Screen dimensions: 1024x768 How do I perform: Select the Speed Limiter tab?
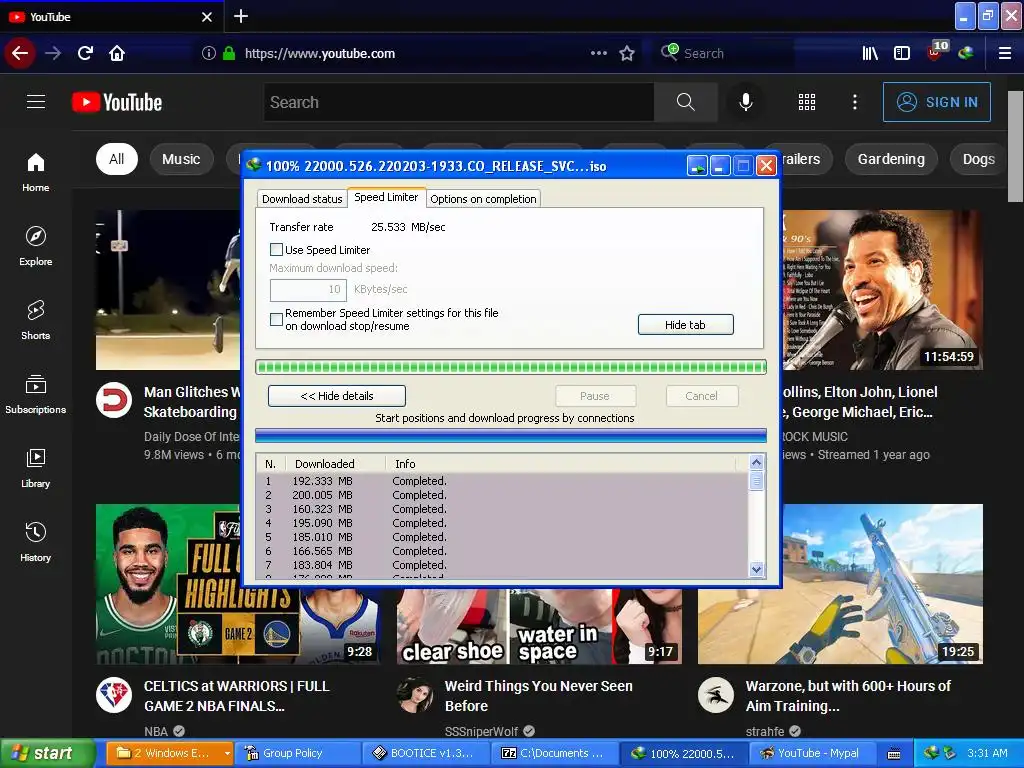point(386,197)
